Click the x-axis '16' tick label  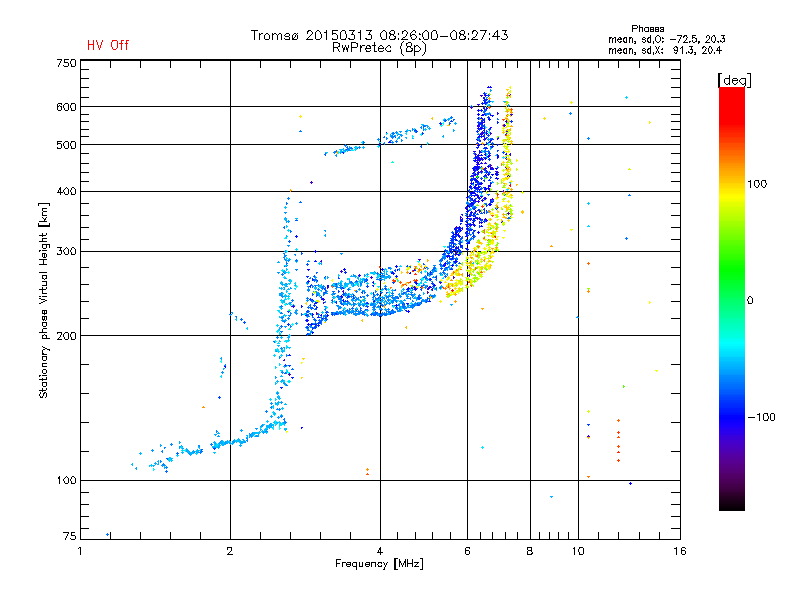click(x=680, y=551)
